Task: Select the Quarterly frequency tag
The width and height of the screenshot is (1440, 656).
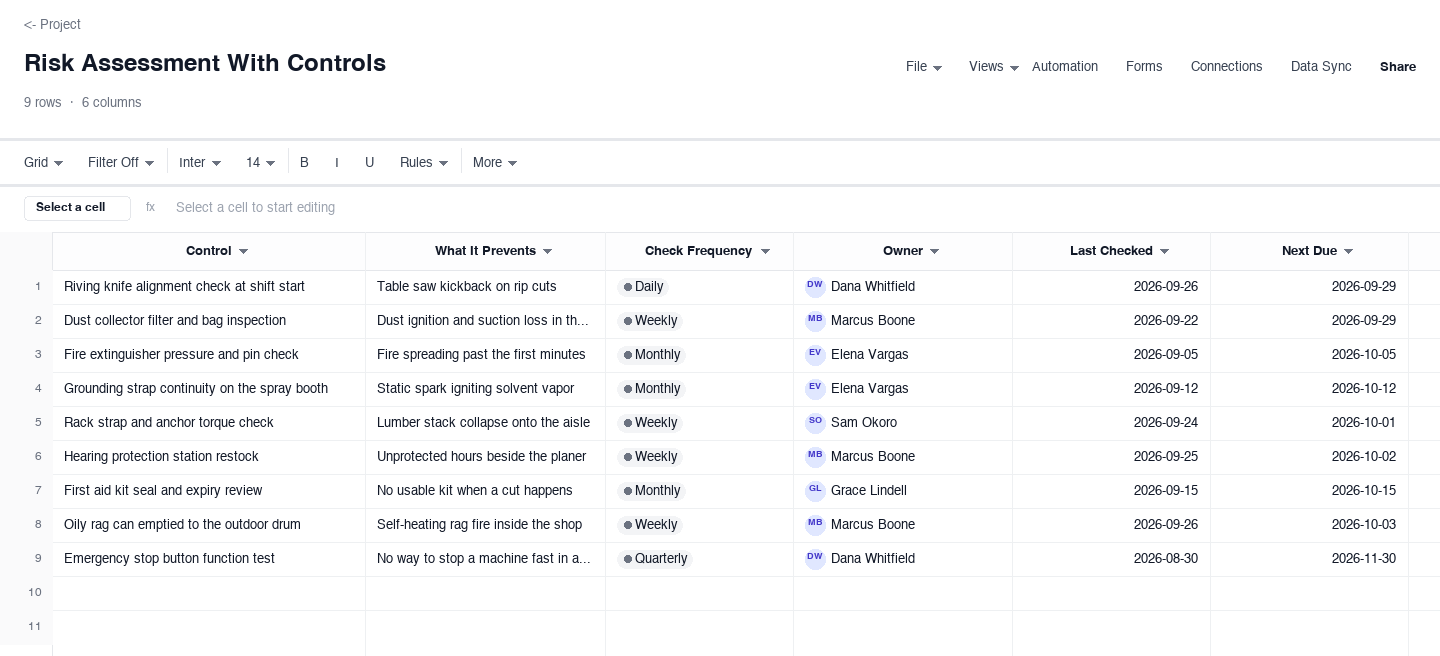Action: pyautogui.click(x=655, y=559)
